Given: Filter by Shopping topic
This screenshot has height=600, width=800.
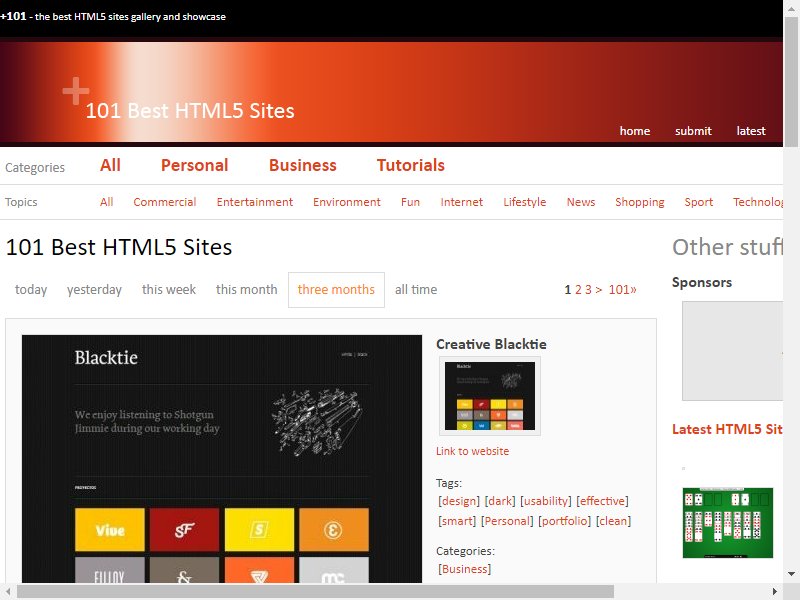Looking at the screenshot, I should pyautogui.click(x=640, y=202).
